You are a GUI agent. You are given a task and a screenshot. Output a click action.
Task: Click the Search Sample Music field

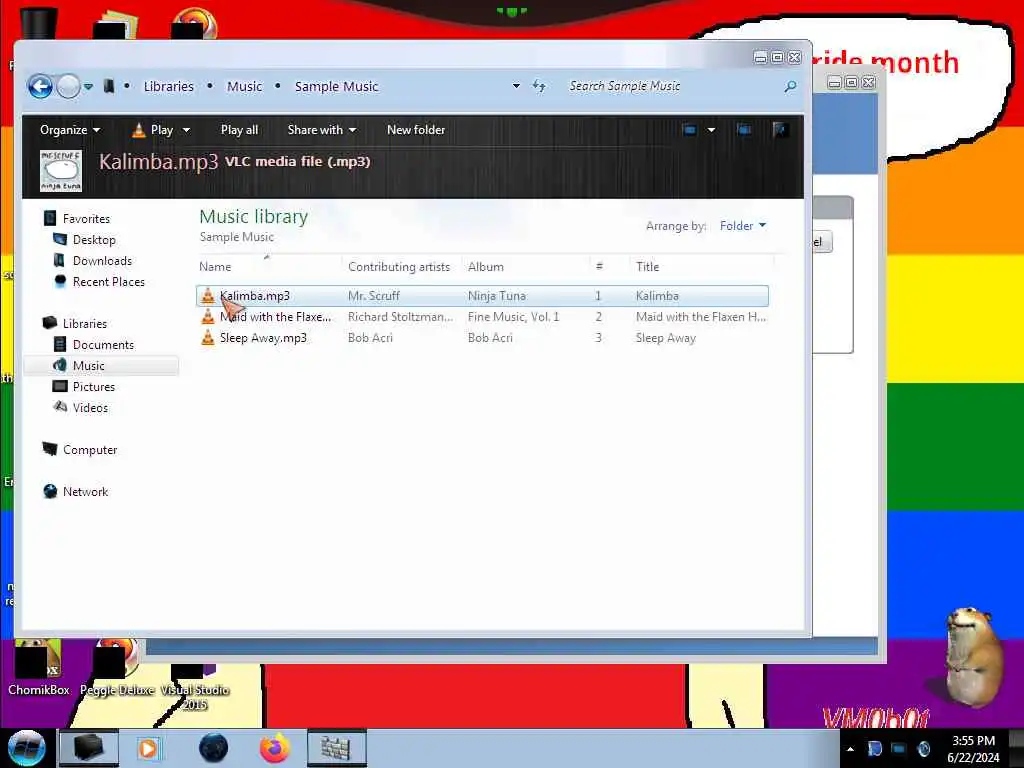point(673,86)
